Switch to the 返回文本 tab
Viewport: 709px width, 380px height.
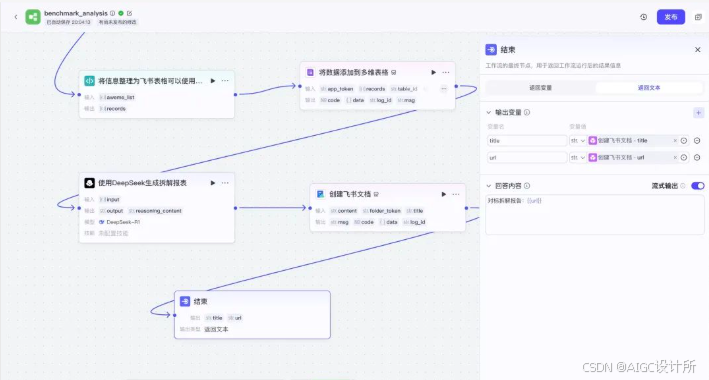coord(649,88)
